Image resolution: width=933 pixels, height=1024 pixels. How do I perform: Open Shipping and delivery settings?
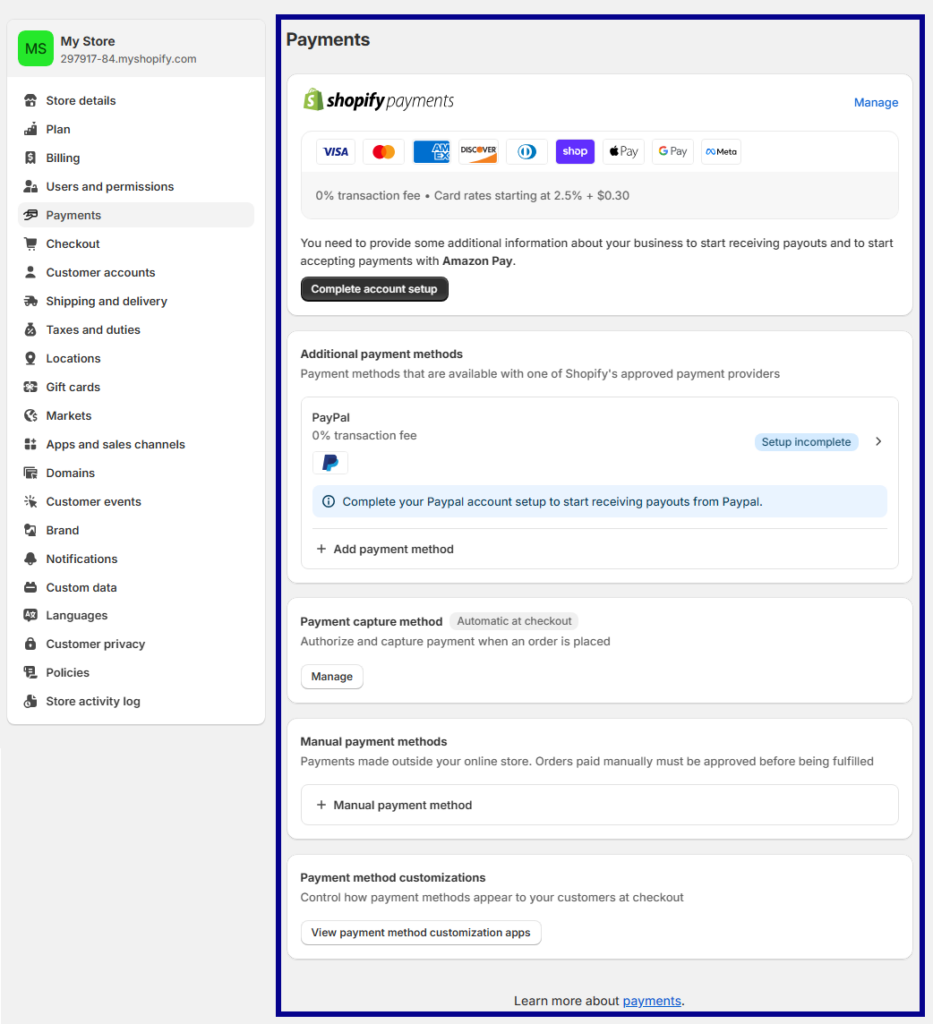pyautogui.click(x=136, y=301)
